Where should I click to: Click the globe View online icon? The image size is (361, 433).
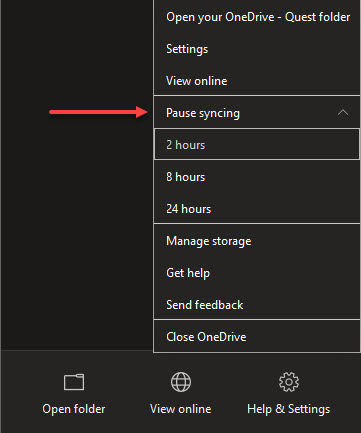(x=181, y=382)
